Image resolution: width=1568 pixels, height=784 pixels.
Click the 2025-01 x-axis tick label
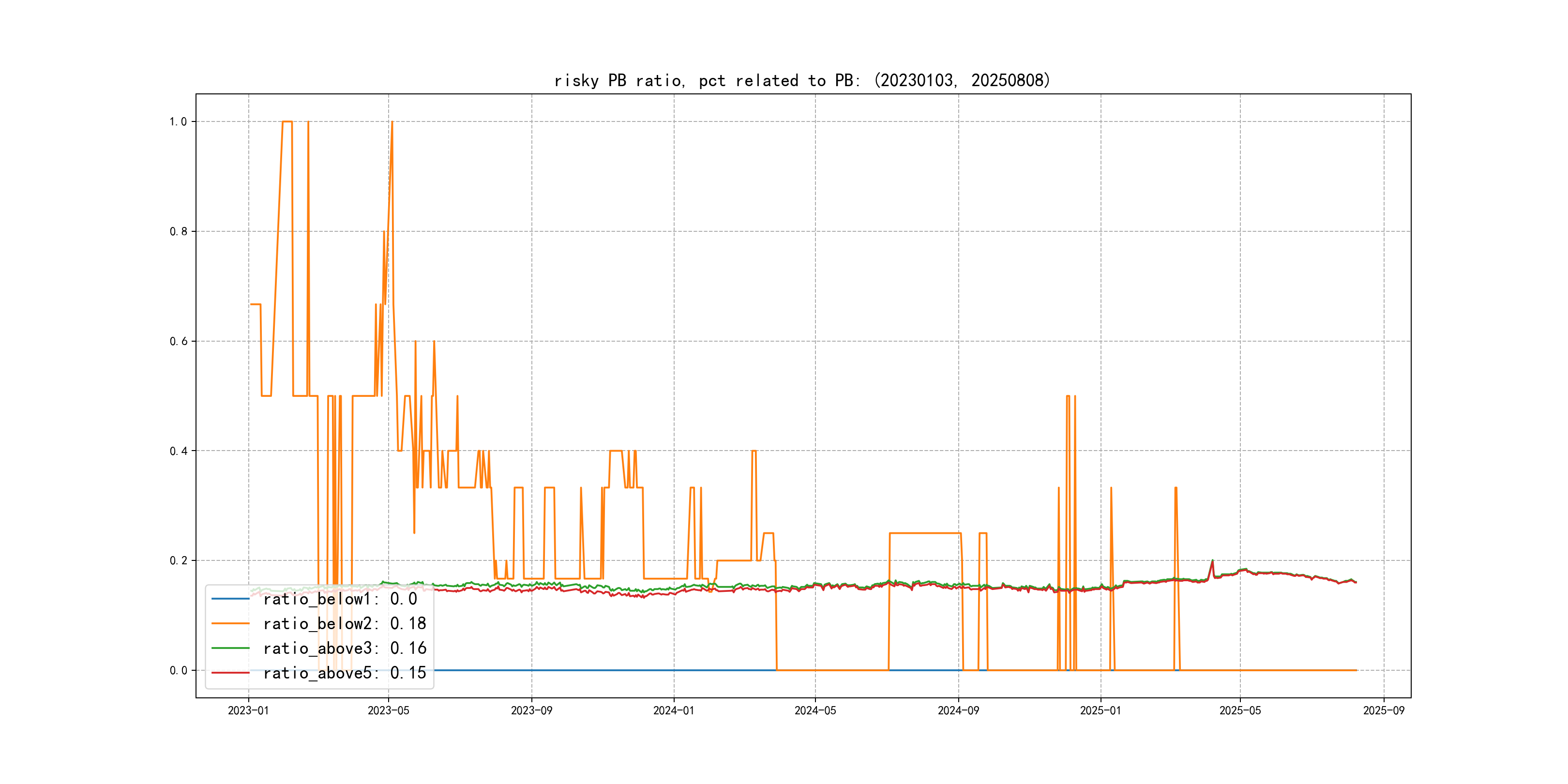point(1100,711)
